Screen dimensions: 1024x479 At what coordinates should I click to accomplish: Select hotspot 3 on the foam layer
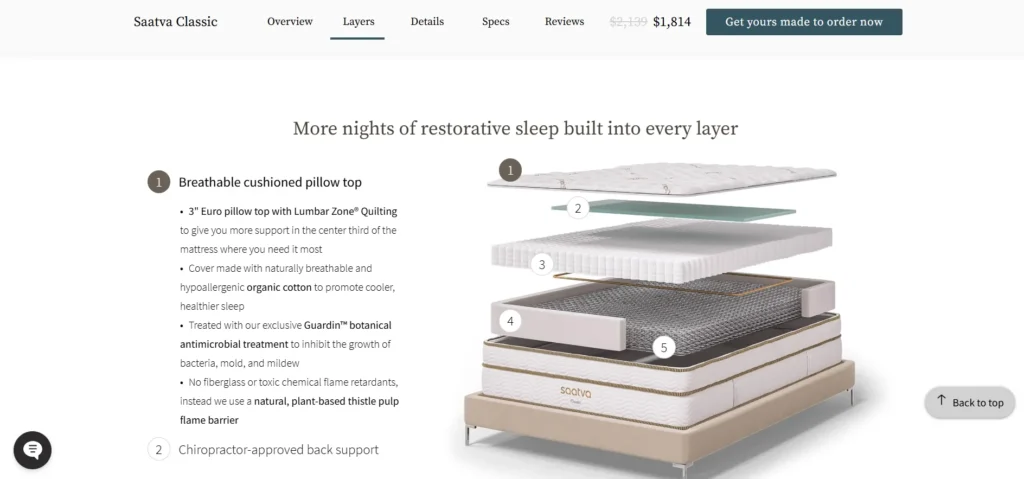pos(541,265)
